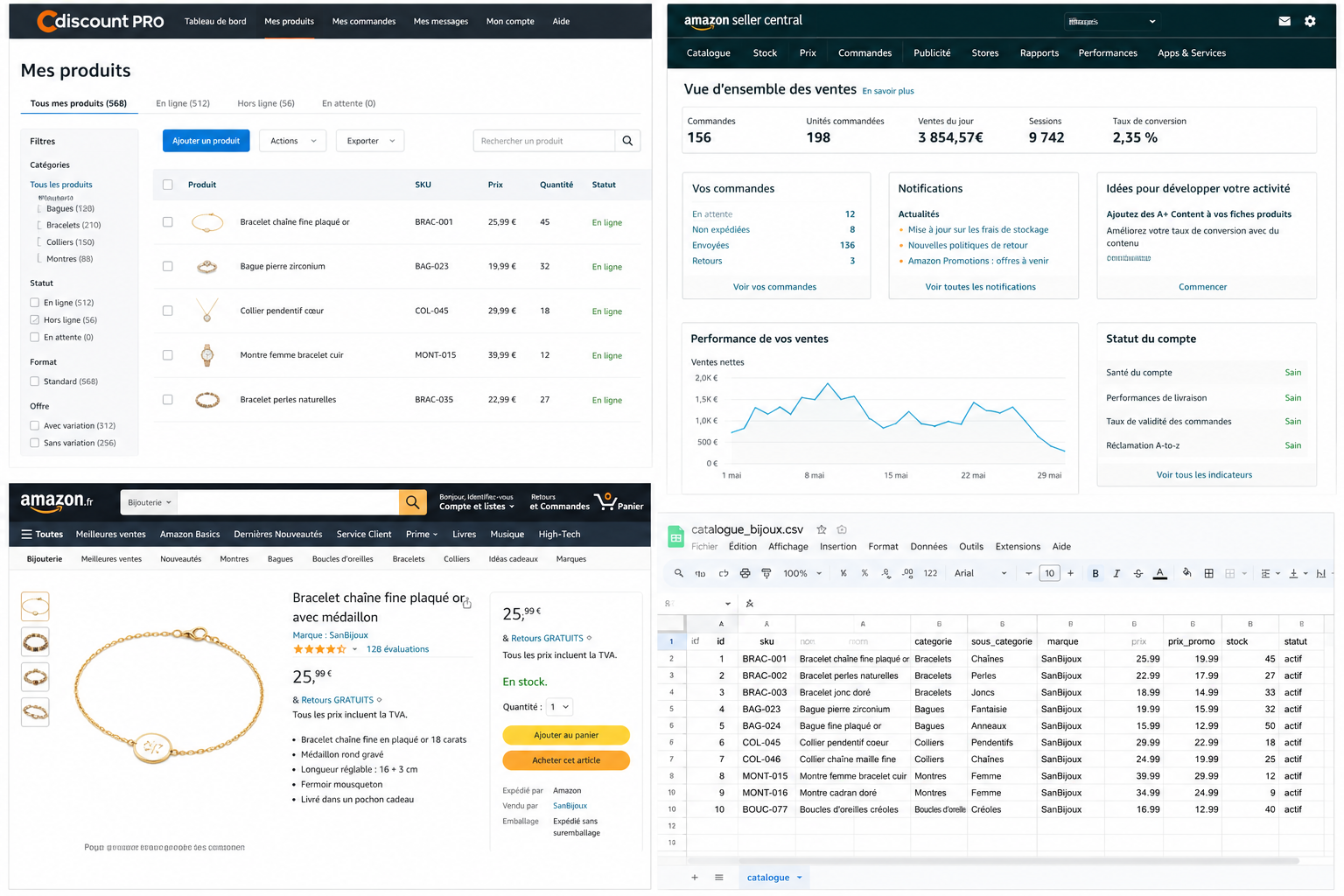Click in the Rechercher un produit field
The image size is (1344, 896).
click(544, 141)
